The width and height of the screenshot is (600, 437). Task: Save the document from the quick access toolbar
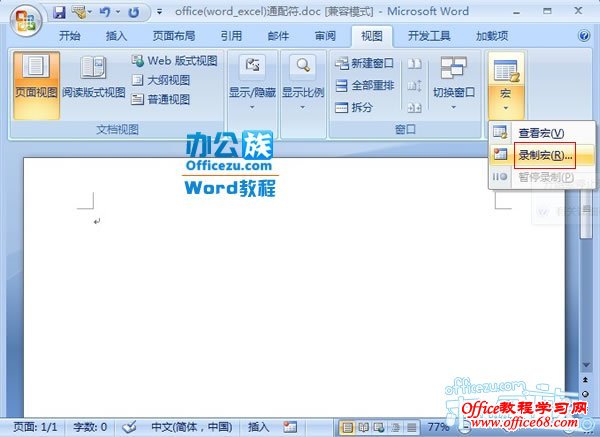tap(59, 12)
